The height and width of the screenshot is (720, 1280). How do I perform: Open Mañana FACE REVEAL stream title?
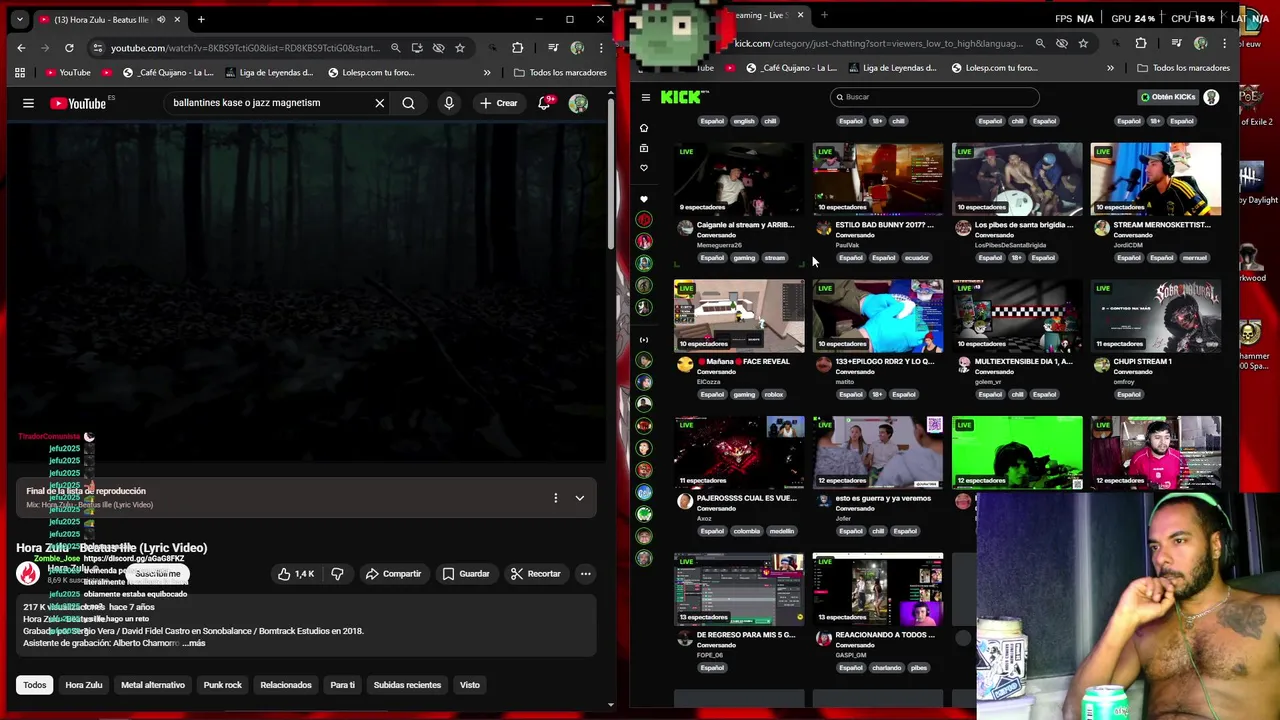743,361
